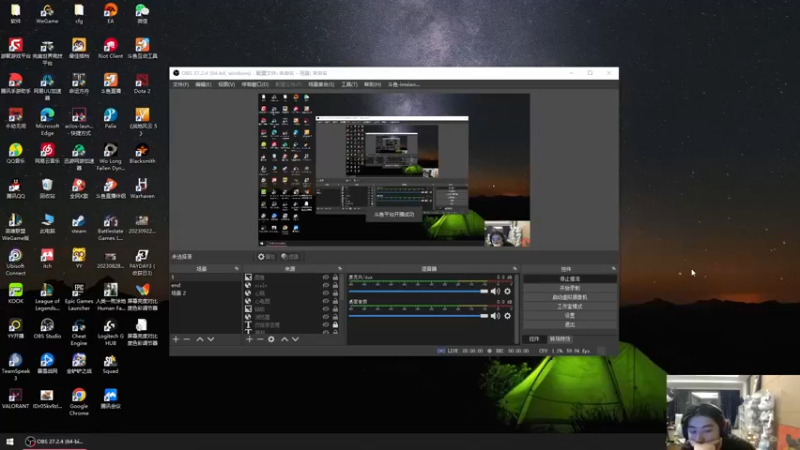The image size is (800, 450).
Task: Open OBS Studio desktop shortcut
Action: pyautogui.click(x=47, y=329)
